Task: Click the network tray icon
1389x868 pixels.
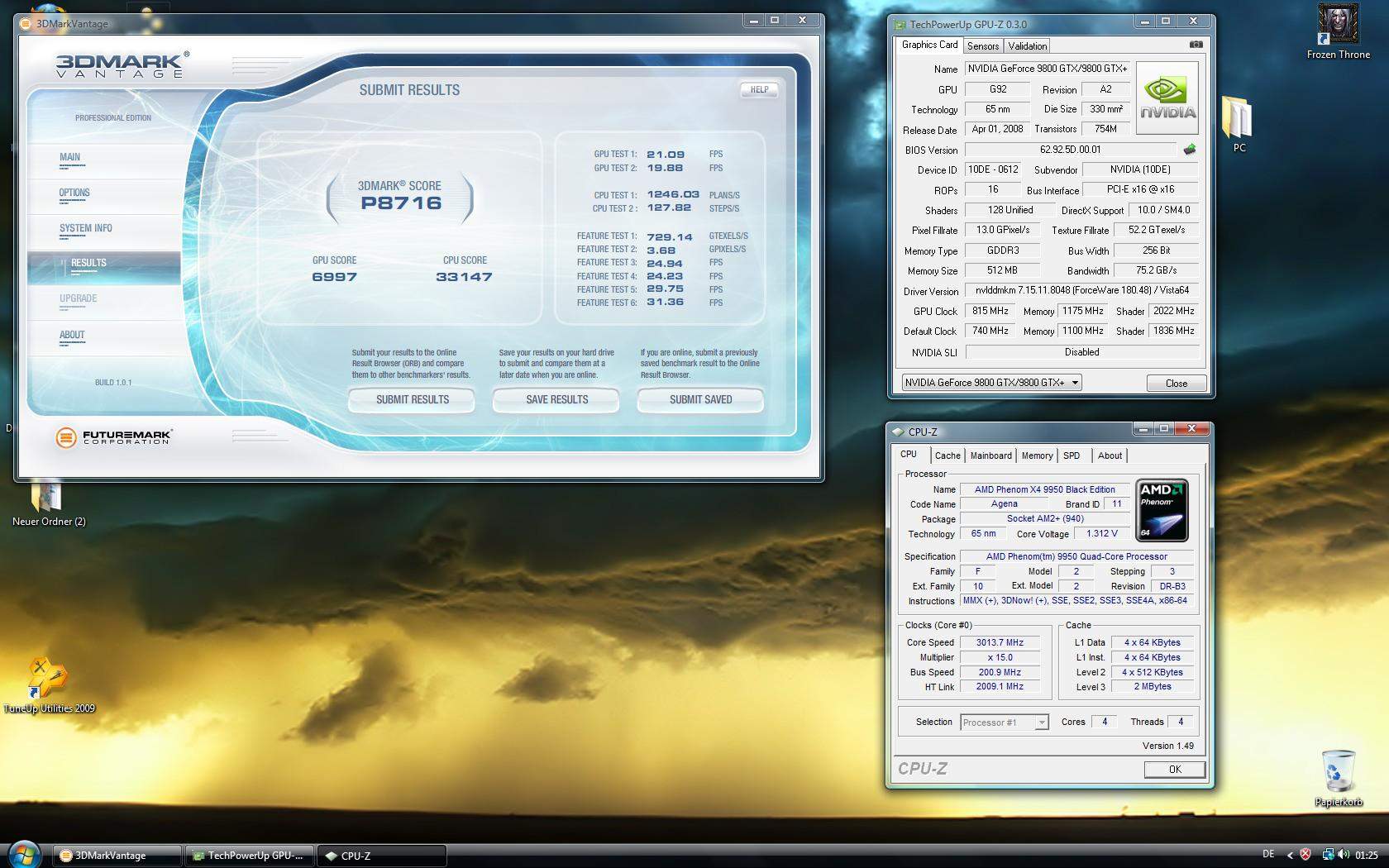Action: (1328, 855)
